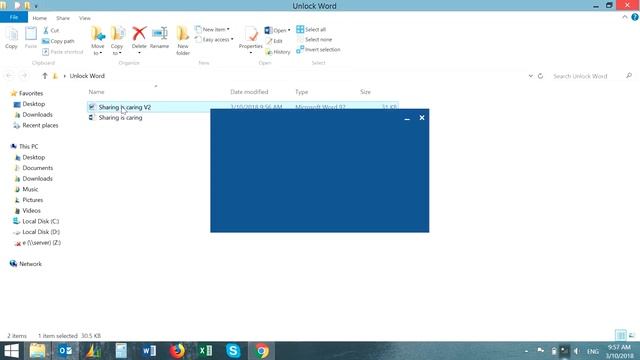
Task: Open Chrome from the taskbar
Action: [262, 351]
